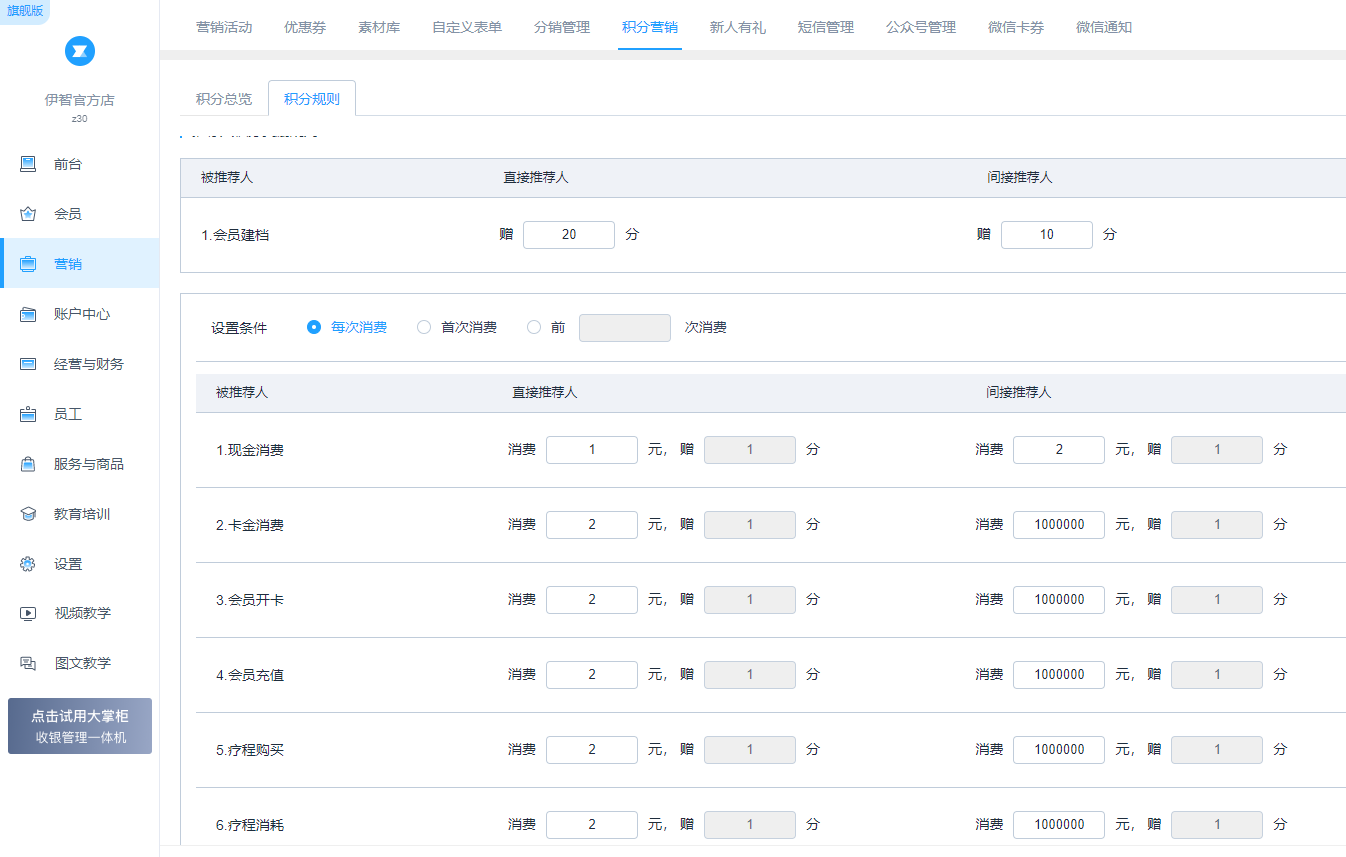Click the 1.现金消费 row label
1346x857 pixels.
coord(250,450)
